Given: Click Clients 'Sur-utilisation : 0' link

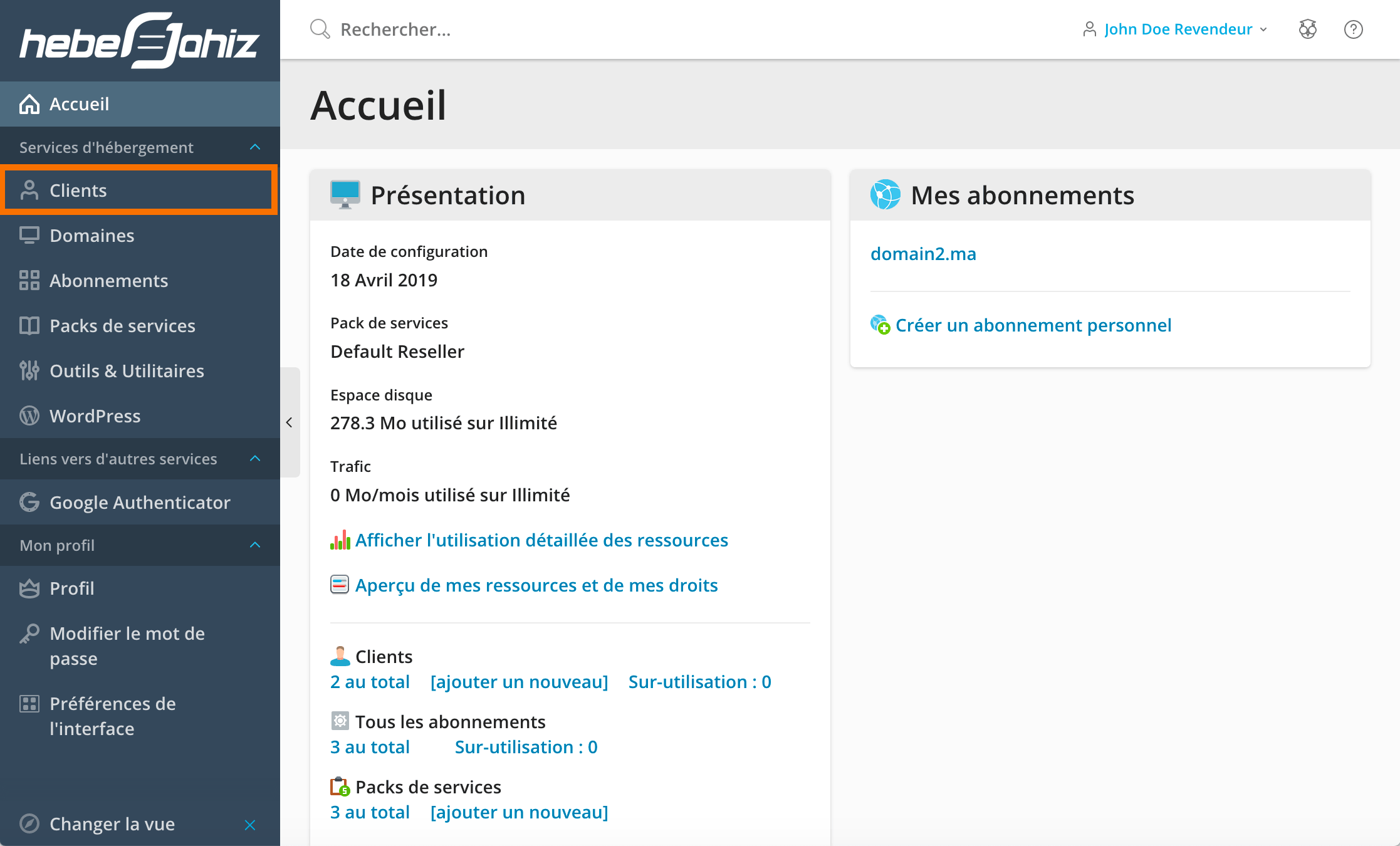Looking at the screenshot, I should point(700,682).
